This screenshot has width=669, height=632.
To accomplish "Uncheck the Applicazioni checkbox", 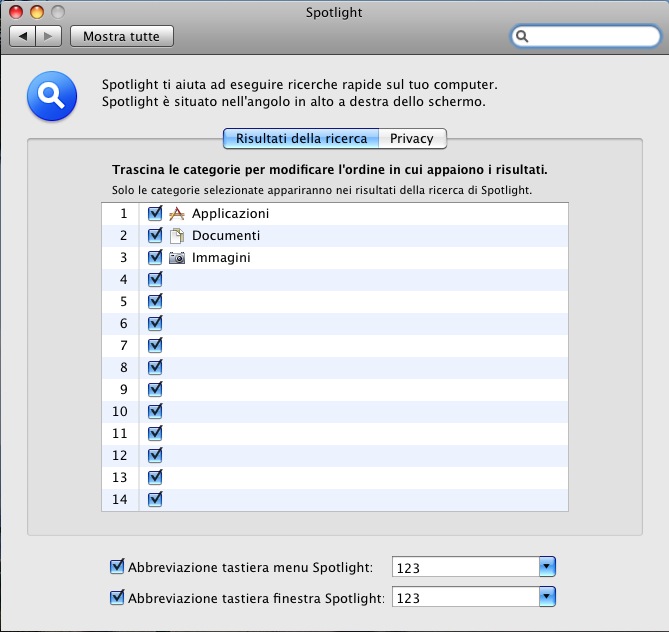I will (x=155, y=213).
